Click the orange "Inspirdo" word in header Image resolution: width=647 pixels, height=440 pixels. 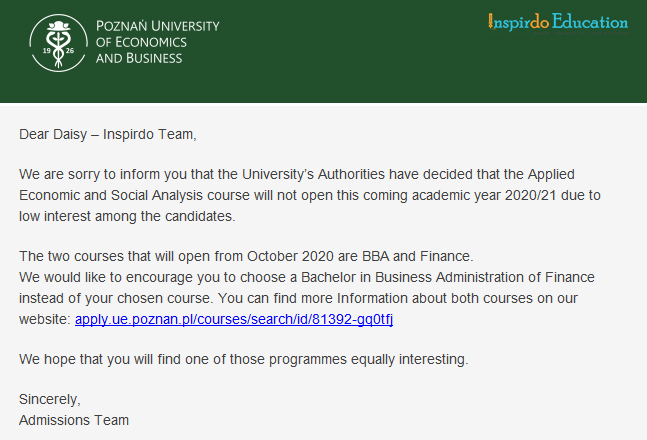518,21
